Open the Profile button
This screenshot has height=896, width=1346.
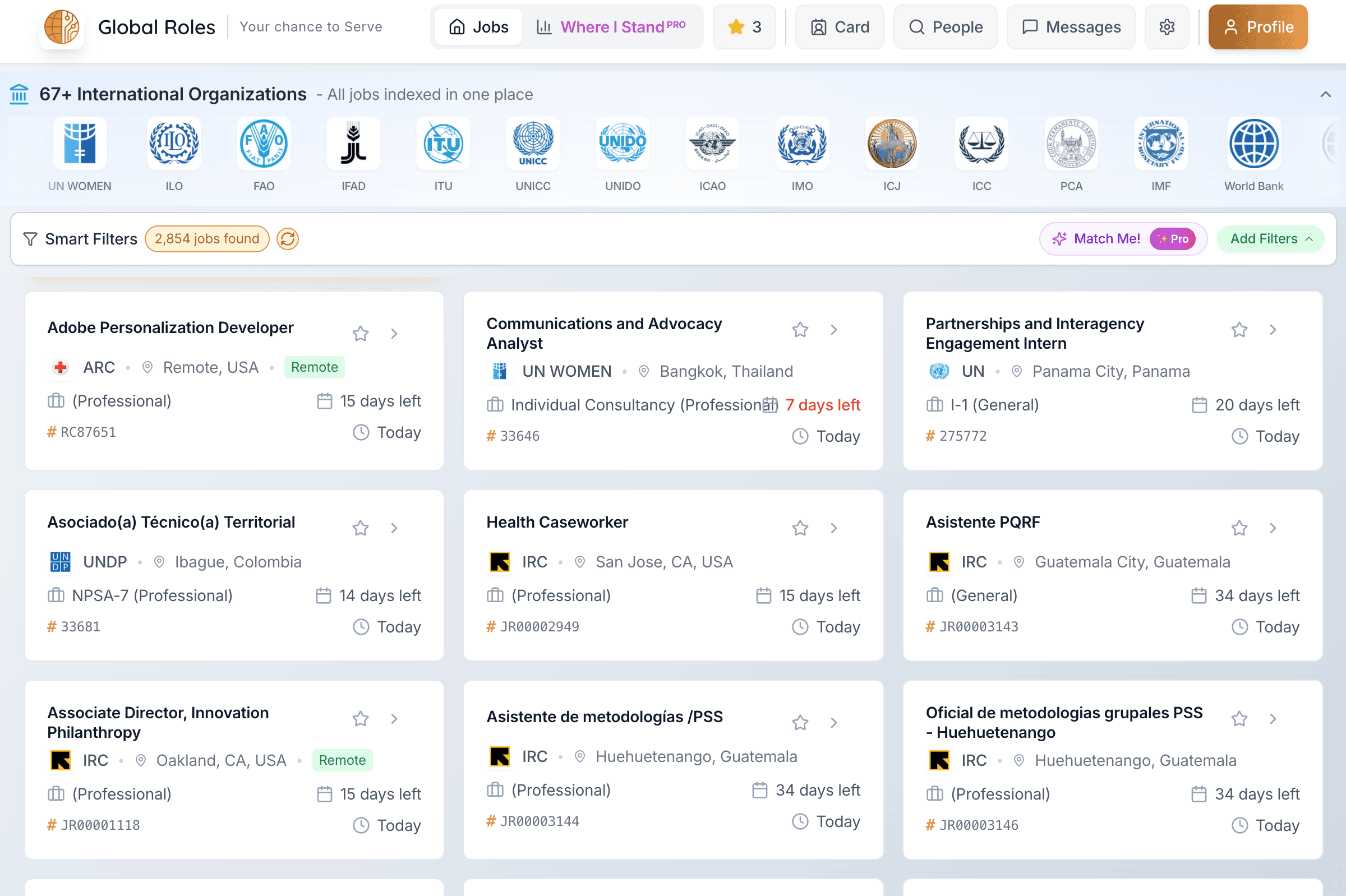tap(1257, 27)
